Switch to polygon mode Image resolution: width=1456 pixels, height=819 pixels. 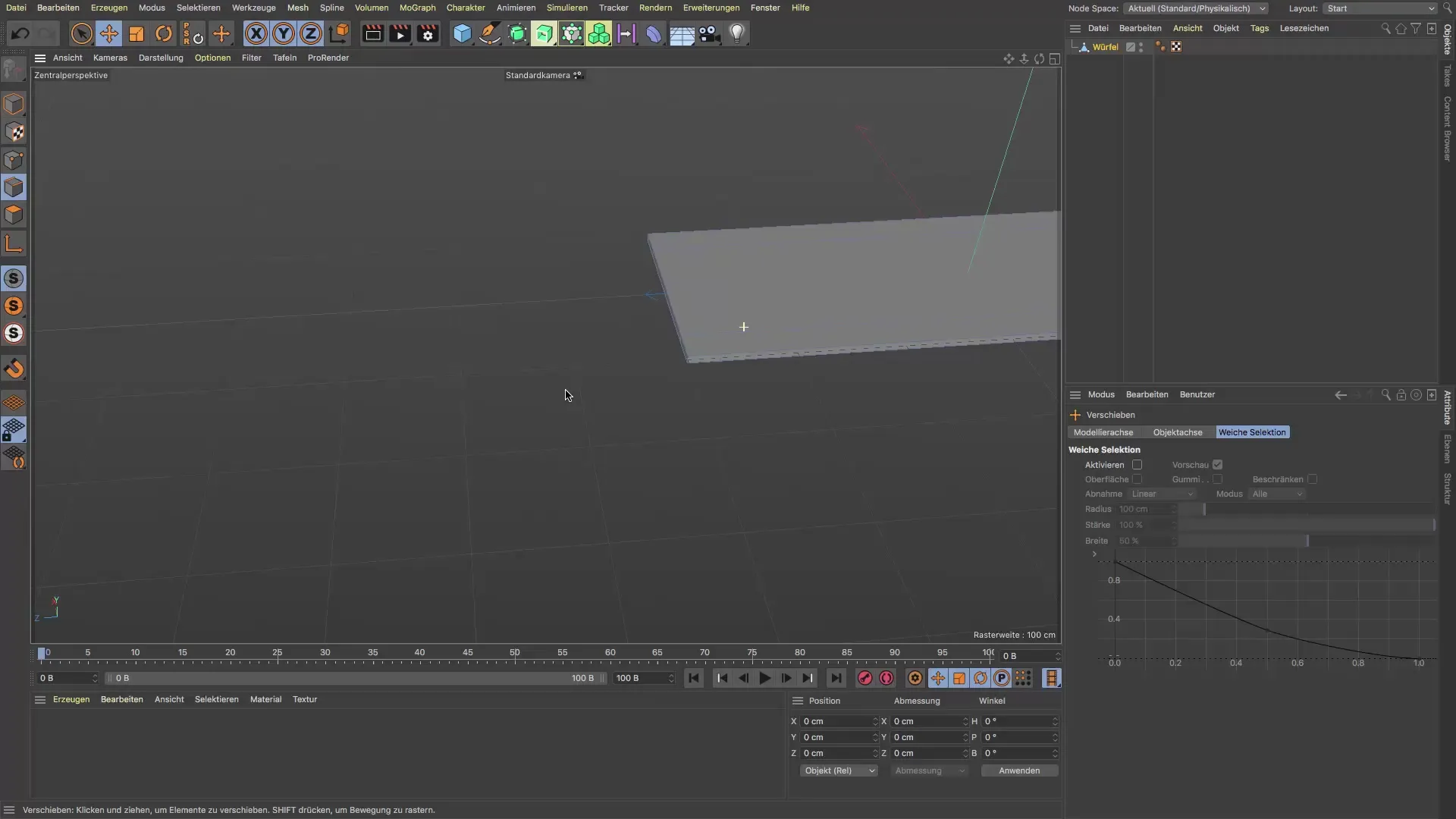[x=14, y=215]
